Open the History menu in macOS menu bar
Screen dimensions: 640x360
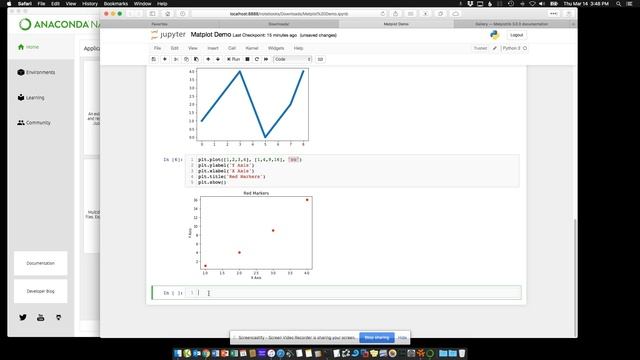point(90,4)
